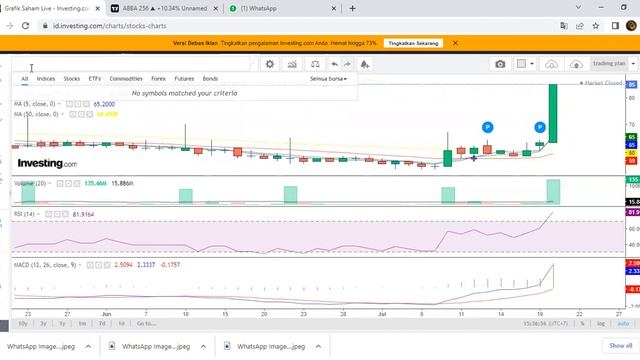This screenshot has height=360, width=640.
Task: Click the browser forward arrow
Action: (9, 26)
